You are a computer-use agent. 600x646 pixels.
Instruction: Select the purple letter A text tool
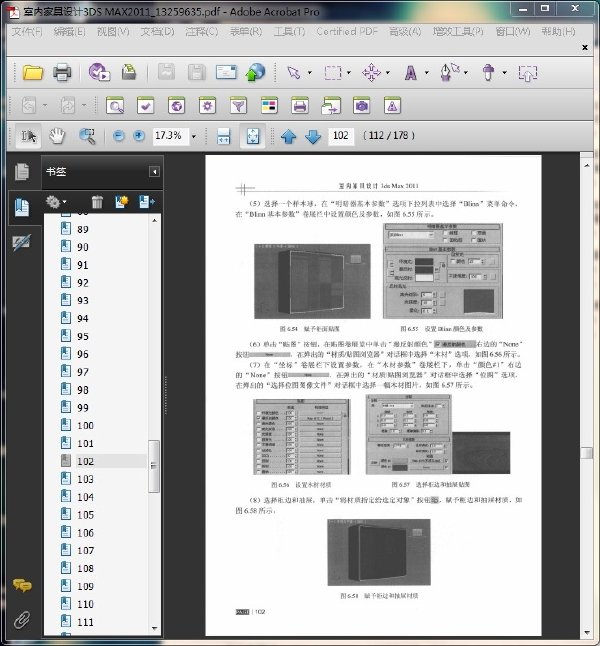(x=410, y=73)
